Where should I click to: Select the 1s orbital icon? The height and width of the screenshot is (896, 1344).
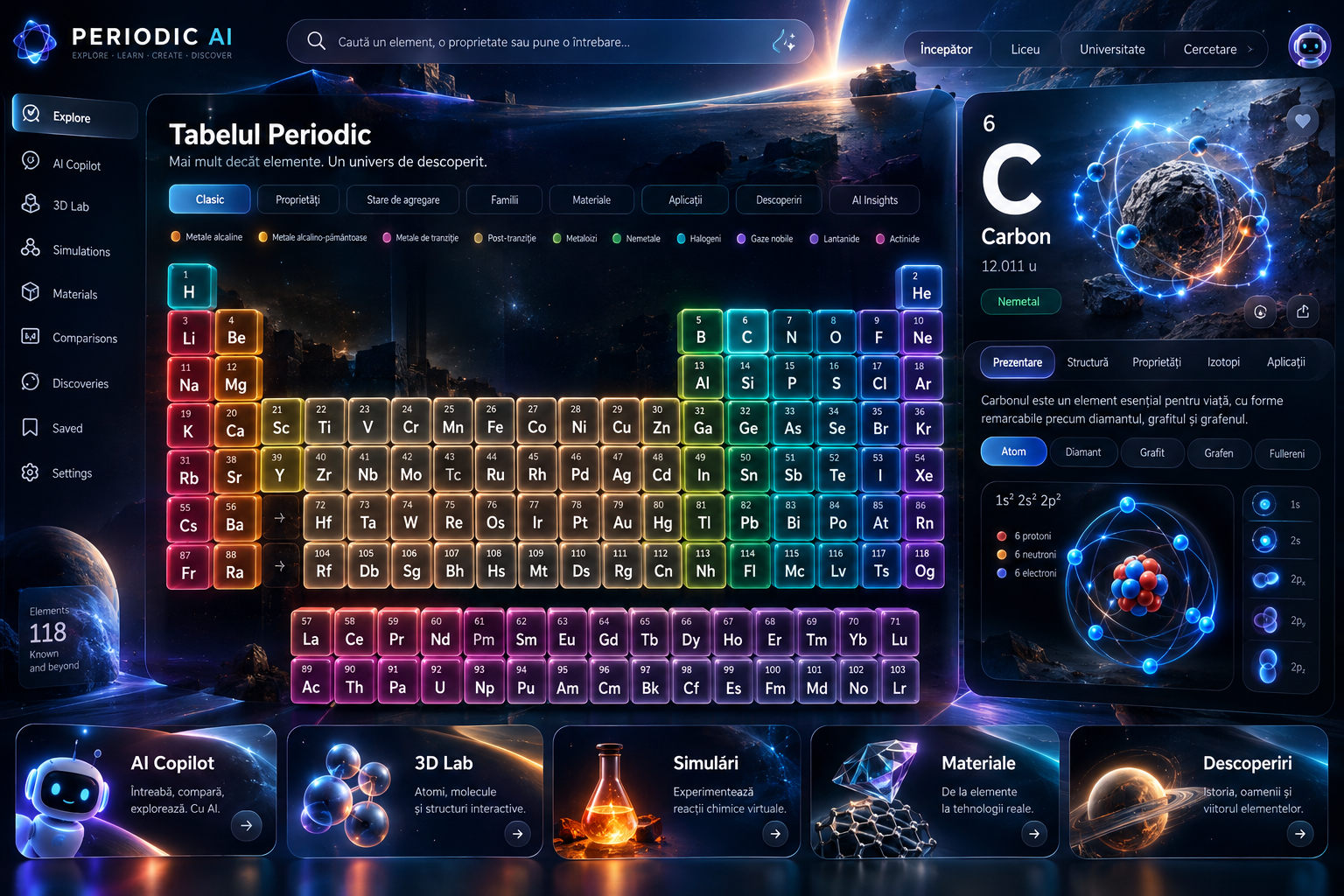point(1263,504)
